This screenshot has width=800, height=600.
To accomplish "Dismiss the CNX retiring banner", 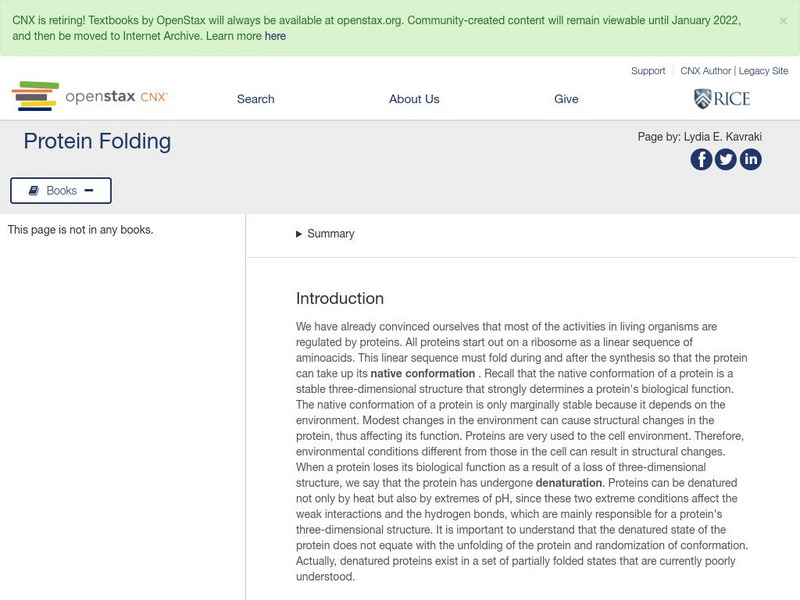I will pyautogui.click(x=783, y=20).
